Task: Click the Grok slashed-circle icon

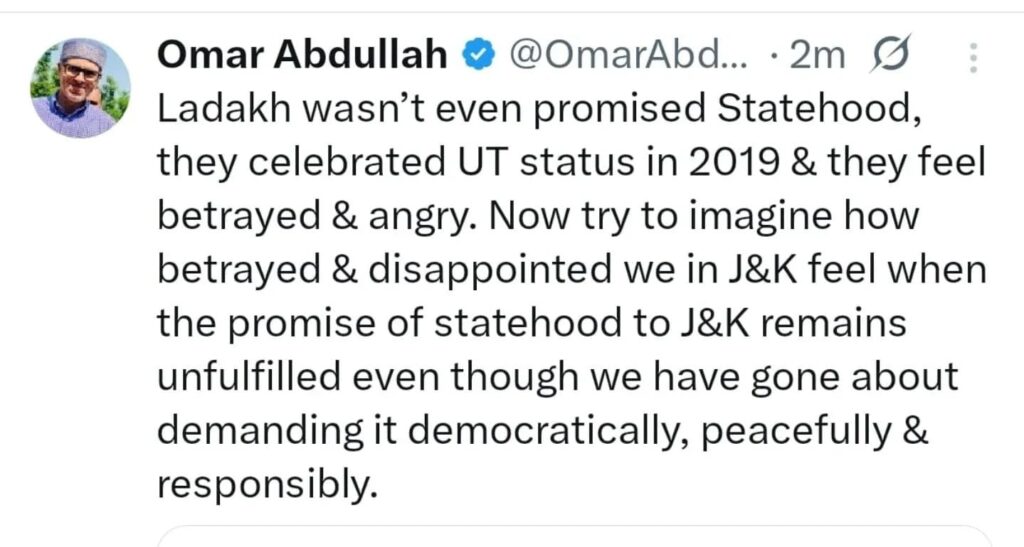Action: 885,58
